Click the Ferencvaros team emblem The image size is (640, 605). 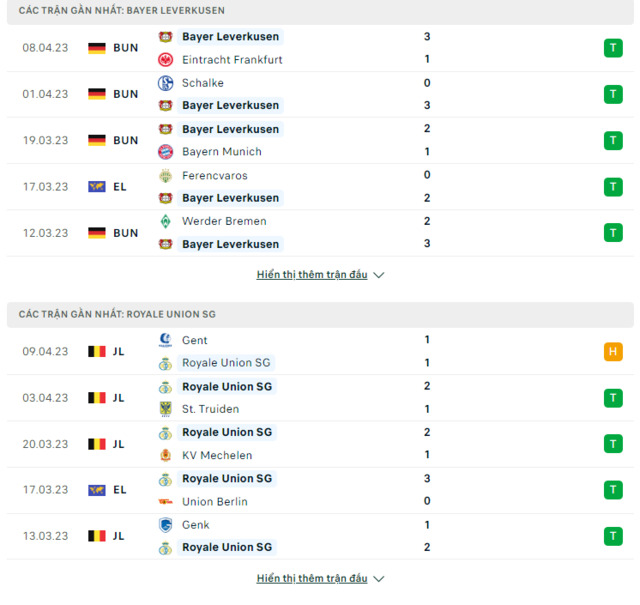click(x=165, y=176)
